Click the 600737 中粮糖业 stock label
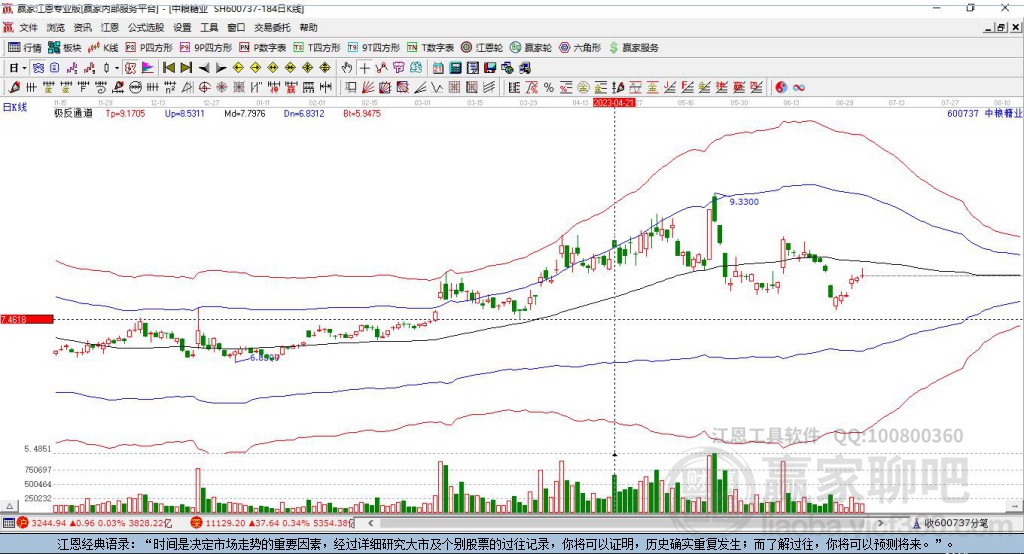Screen dimensions: 1024x554 (x=984, y=113)
